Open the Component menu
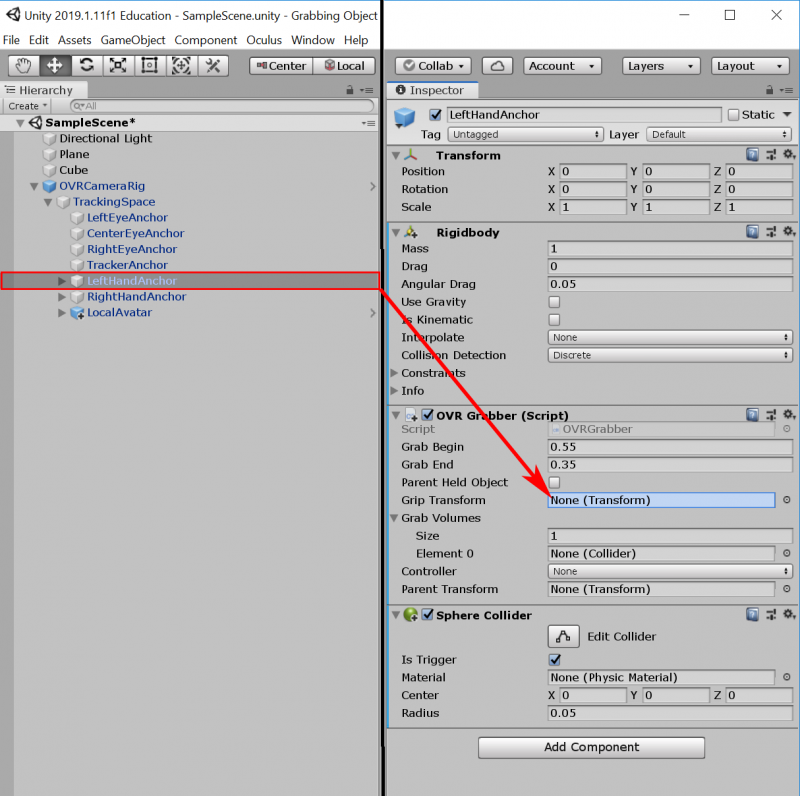The image size is (800, 796). pyautogui.click(x=206, y=40)
